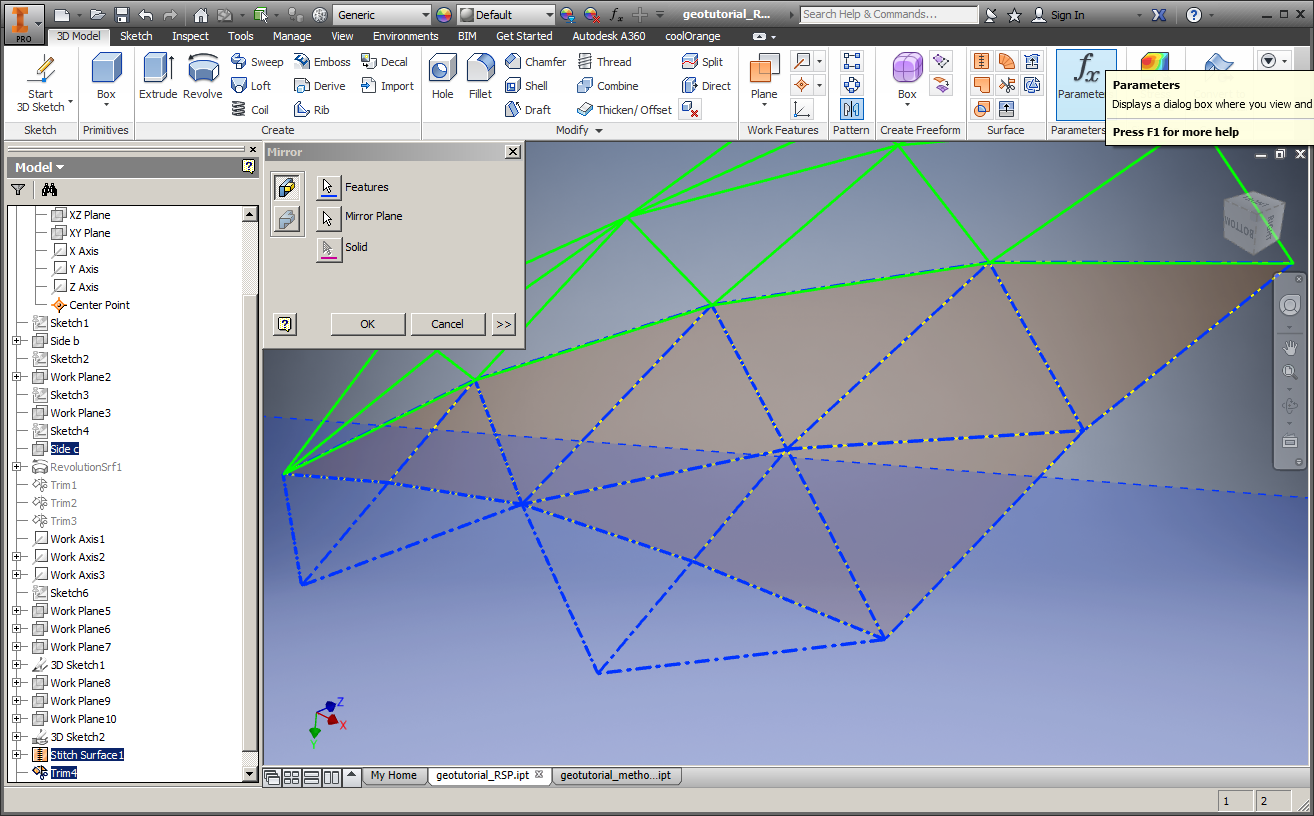Select the Rib tool
Screen dimensions: 1314x816
[x=311, y=110]
